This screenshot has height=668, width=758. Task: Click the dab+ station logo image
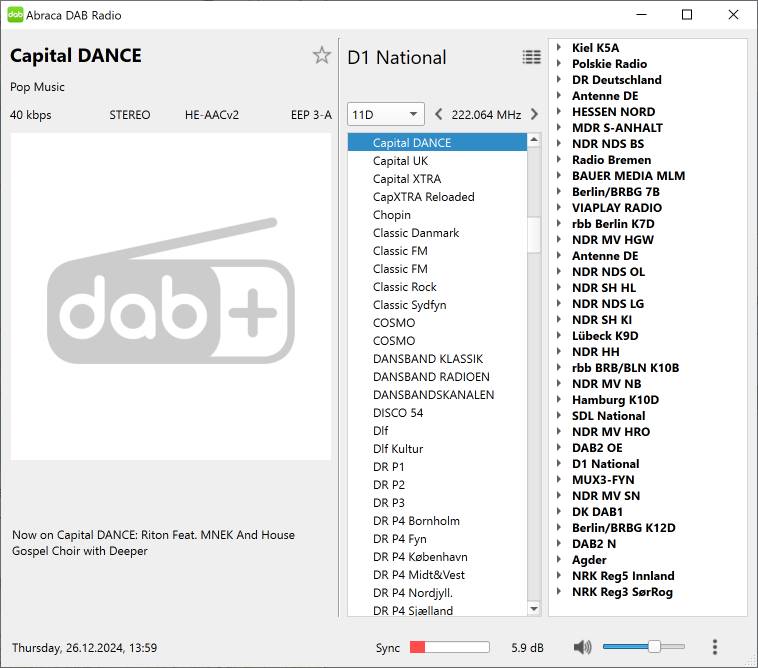(171, 297)
